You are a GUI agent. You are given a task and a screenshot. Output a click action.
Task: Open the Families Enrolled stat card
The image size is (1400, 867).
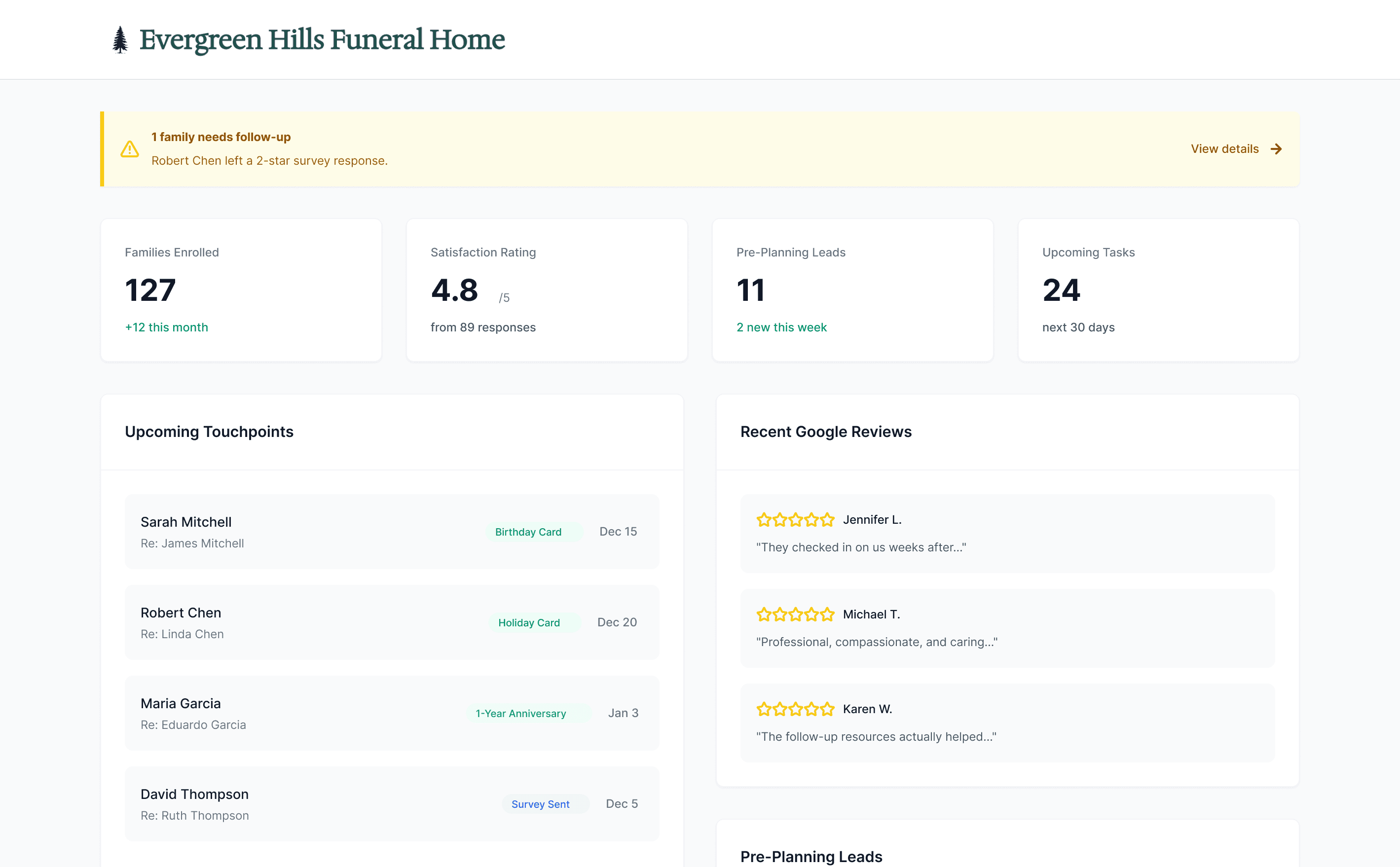click(x=241, y=290)
